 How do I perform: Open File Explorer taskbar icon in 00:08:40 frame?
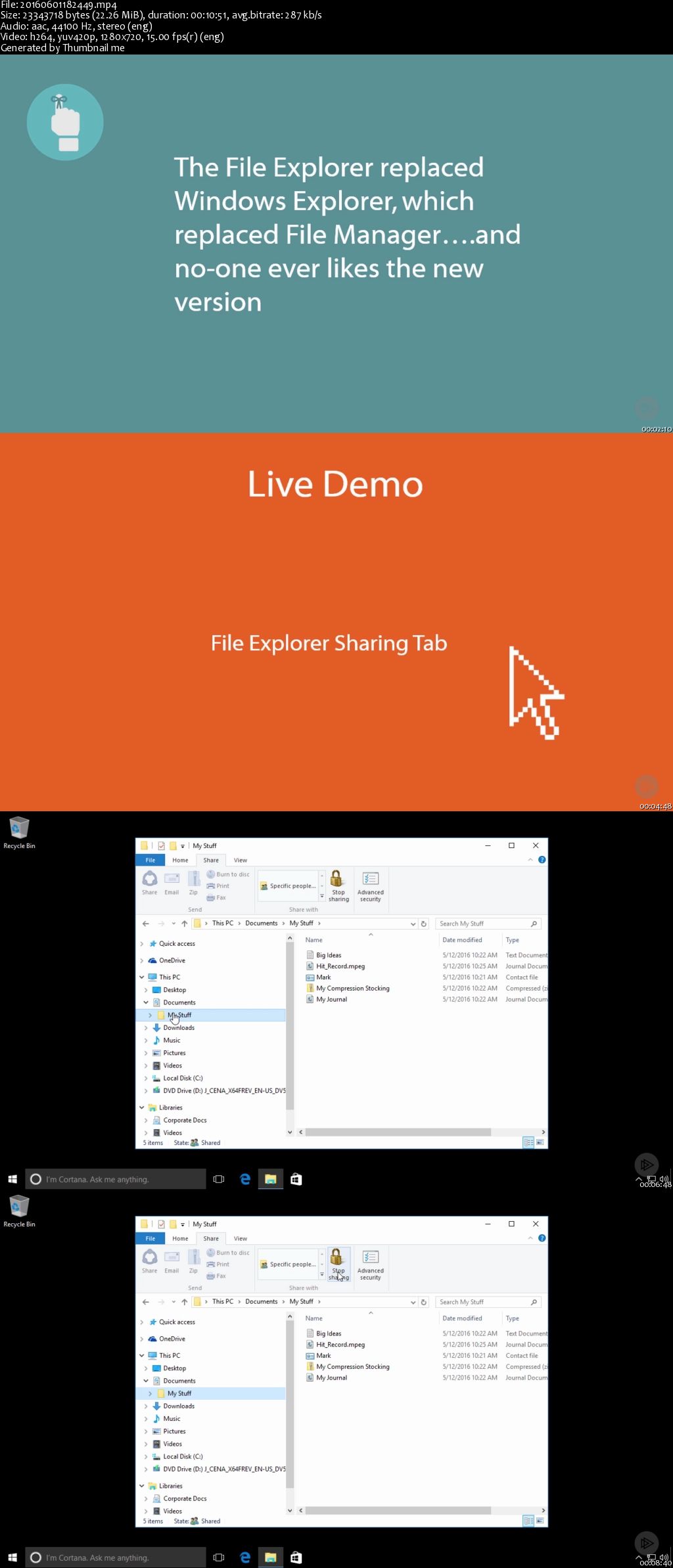[x=270, y=1557]
